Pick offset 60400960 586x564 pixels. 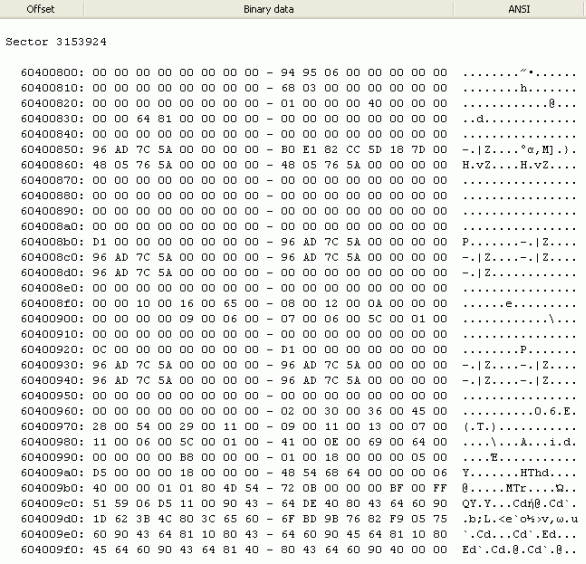[52, 411]
